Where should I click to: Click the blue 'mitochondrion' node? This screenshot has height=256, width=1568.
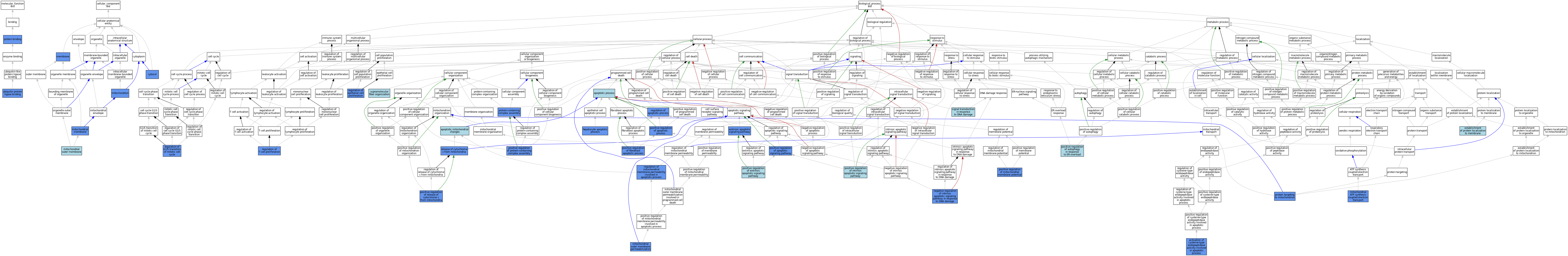[x=120, y=93]
